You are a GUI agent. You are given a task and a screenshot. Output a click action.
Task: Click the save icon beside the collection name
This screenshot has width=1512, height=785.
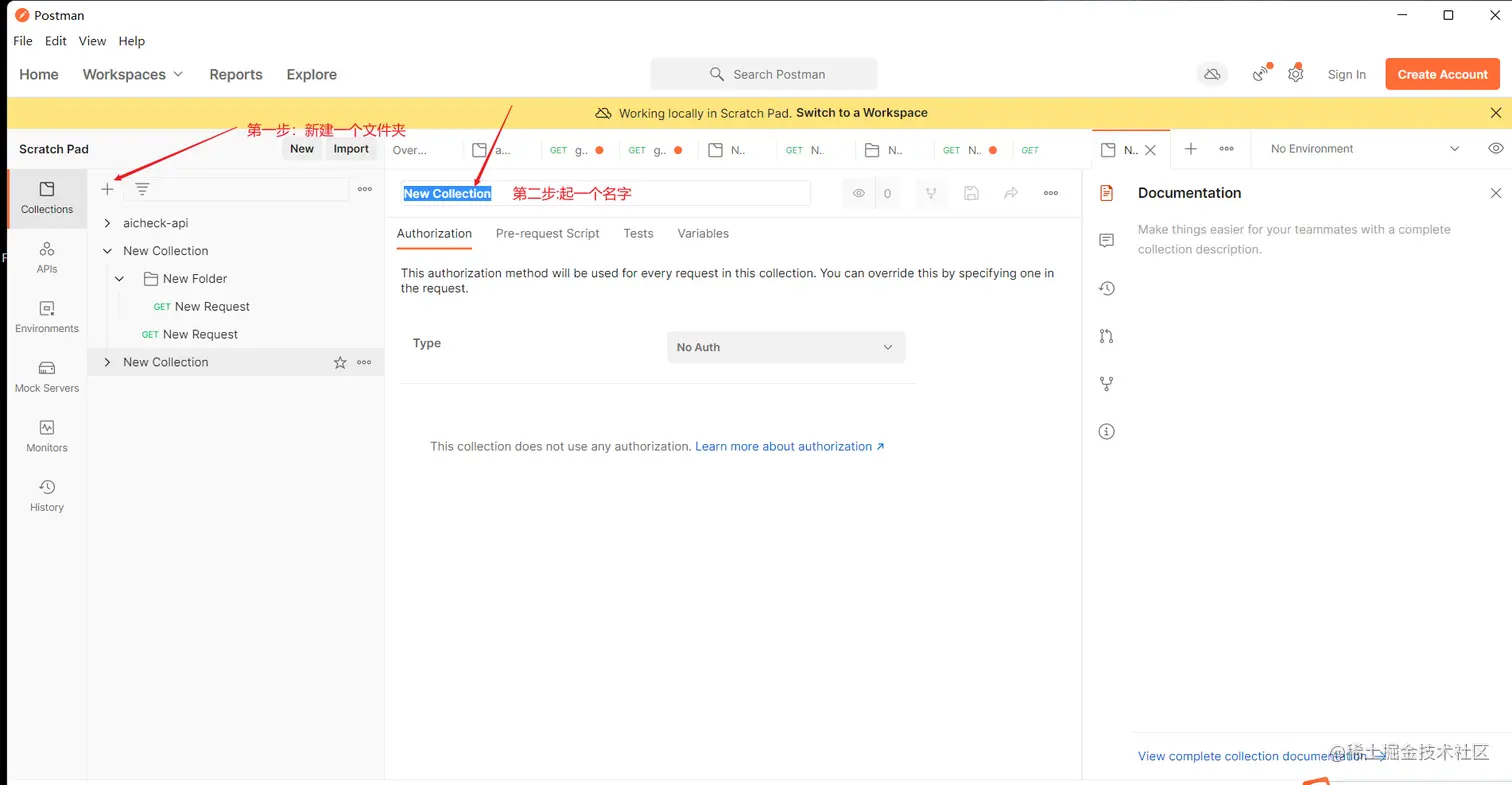point(971,193)
